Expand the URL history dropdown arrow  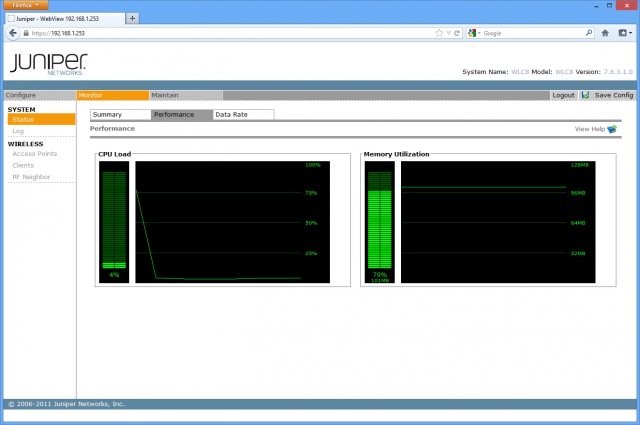448,33
